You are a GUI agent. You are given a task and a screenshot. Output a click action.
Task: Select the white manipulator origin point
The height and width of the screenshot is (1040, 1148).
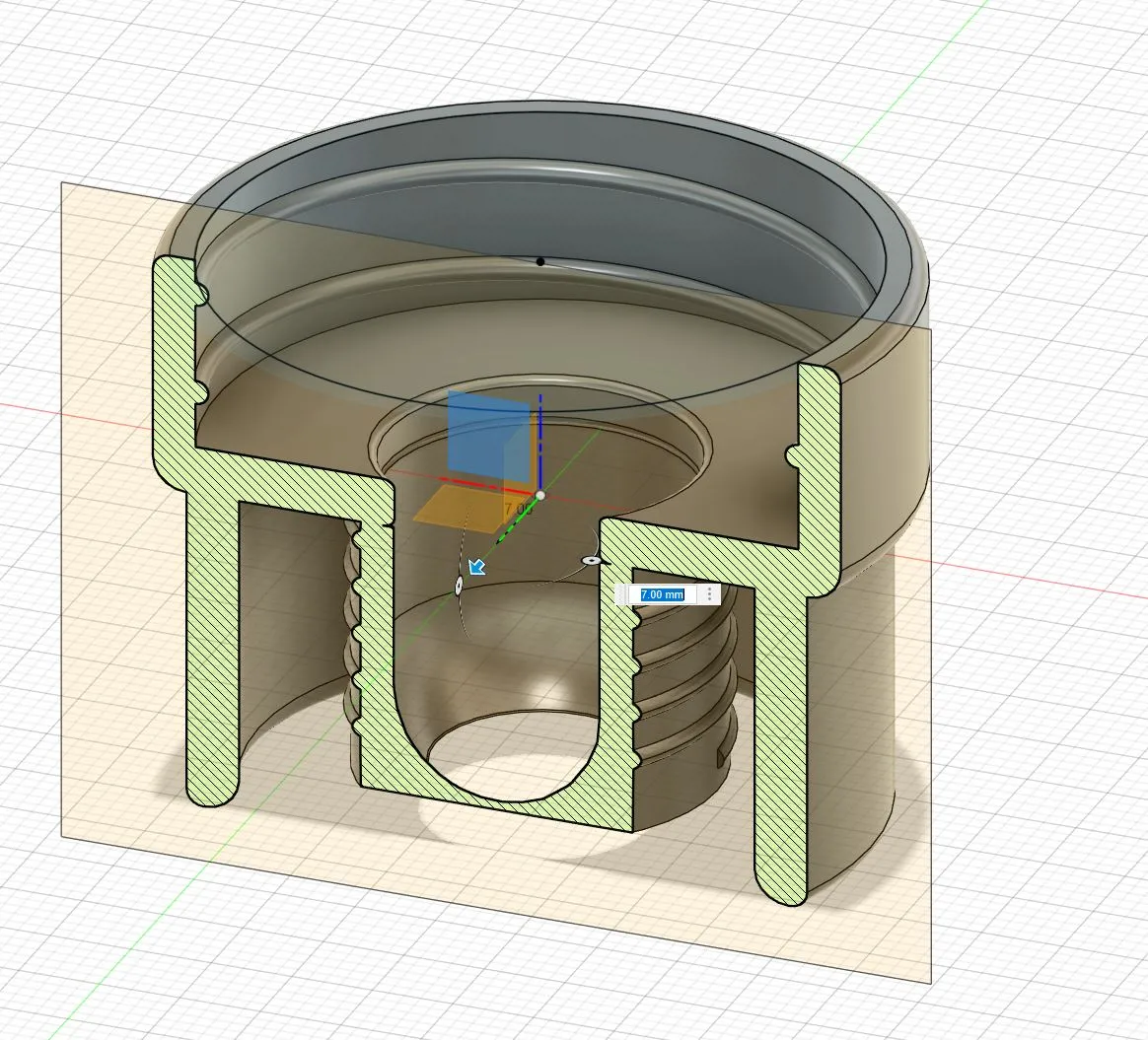pyautogui.click(x=539, y=495)
